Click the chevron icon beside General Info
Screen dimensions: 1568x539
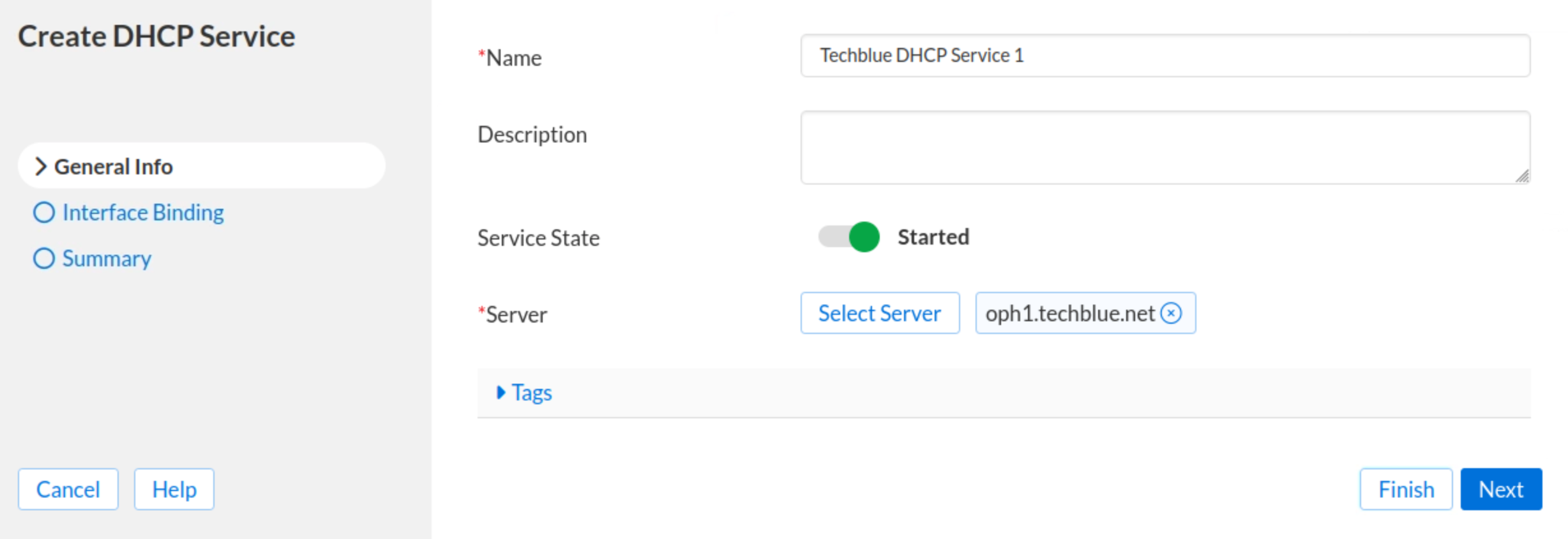tap(41, 167)
